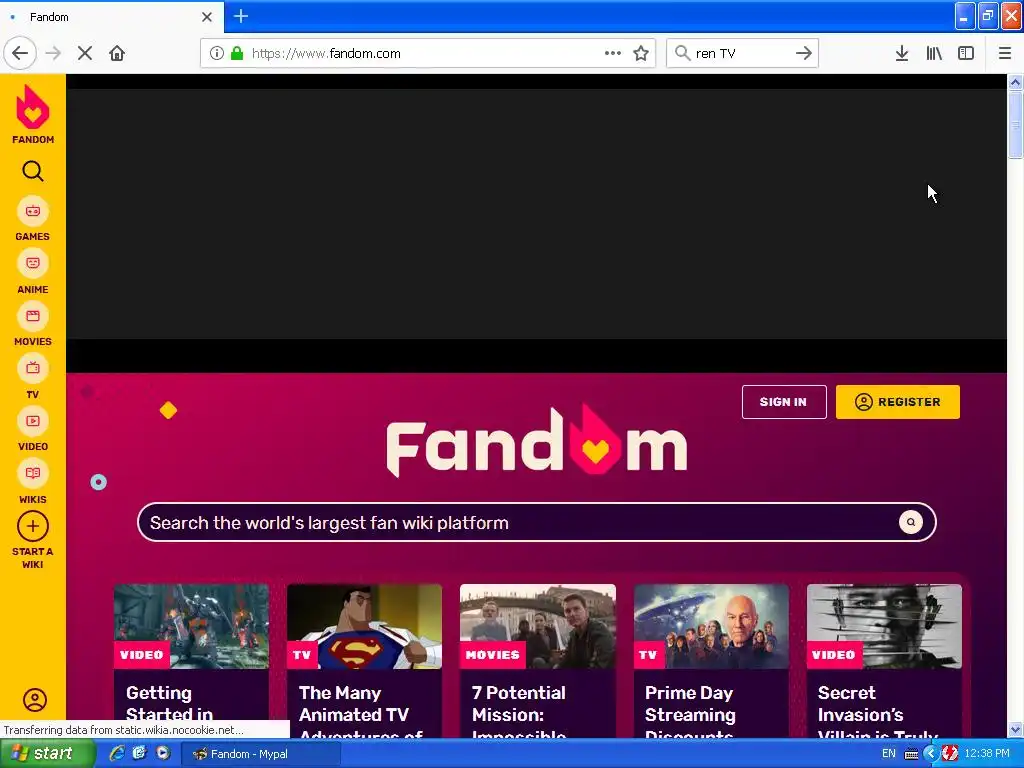Click the yellow Register button

coord(898,402)
